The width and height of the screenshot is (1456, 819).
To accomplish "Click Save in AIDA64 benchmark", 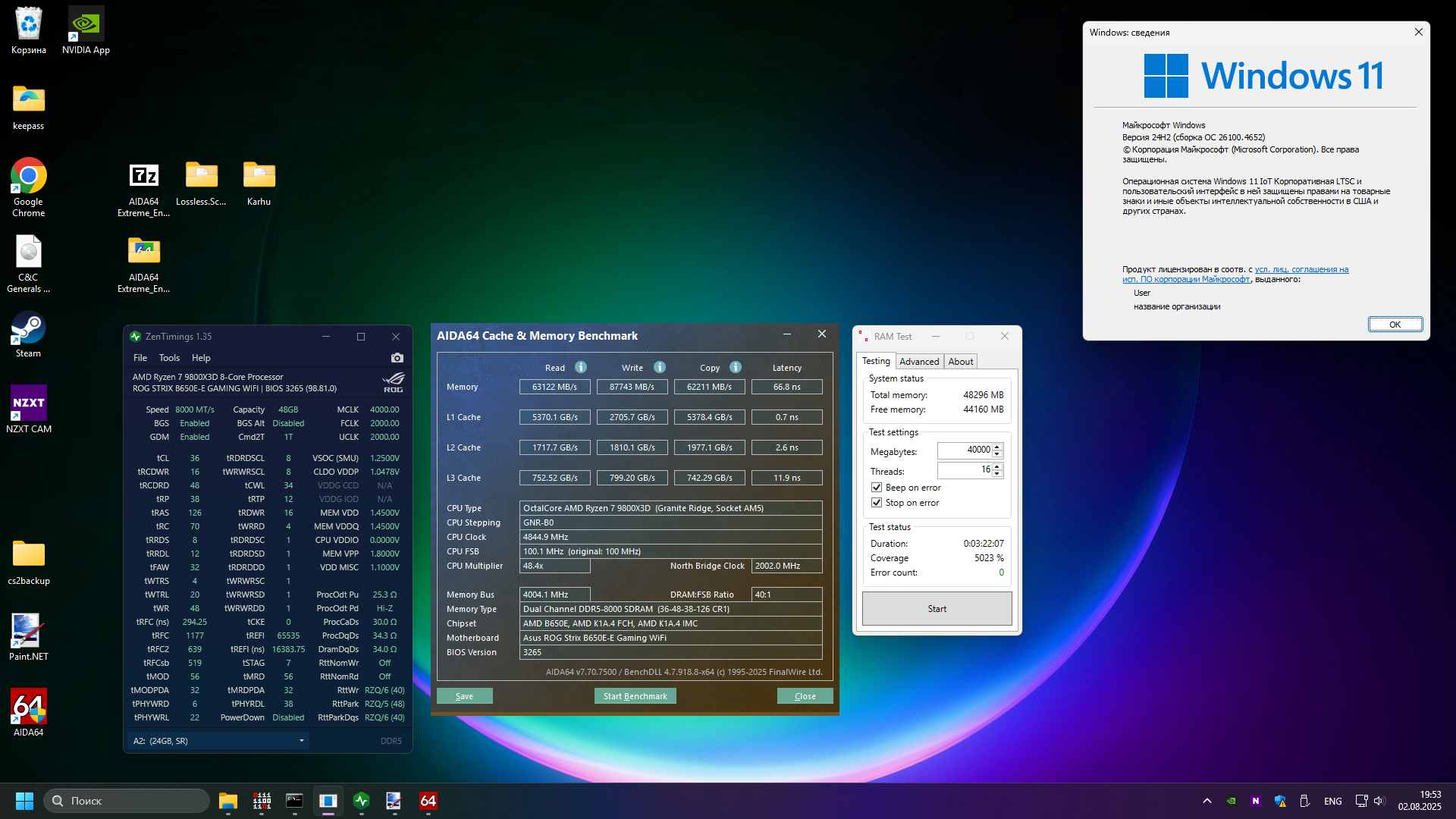I will coord(464,696).
